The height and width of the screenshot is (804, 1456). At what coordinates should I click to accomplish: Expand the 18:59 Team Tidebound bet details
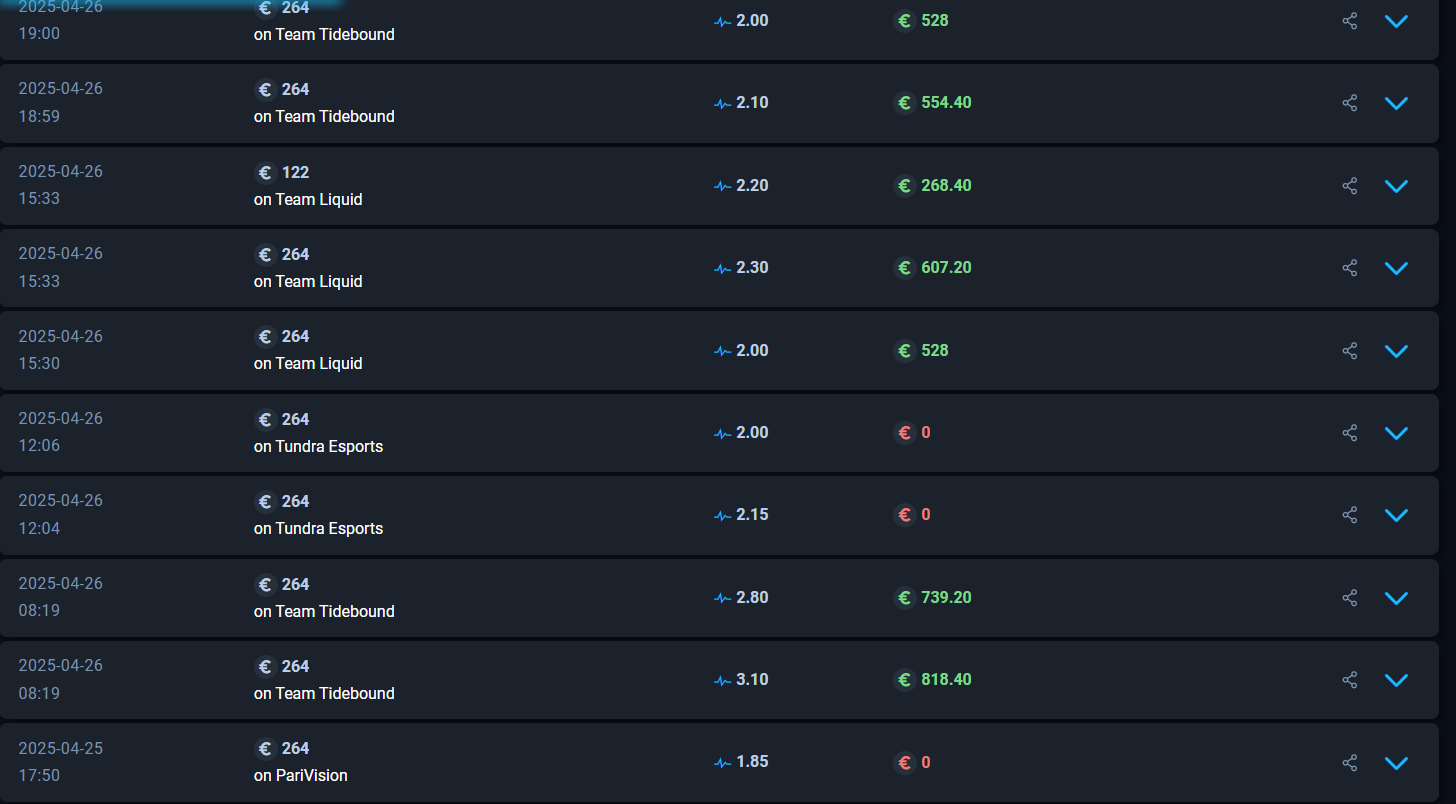tap(1396, 103)
